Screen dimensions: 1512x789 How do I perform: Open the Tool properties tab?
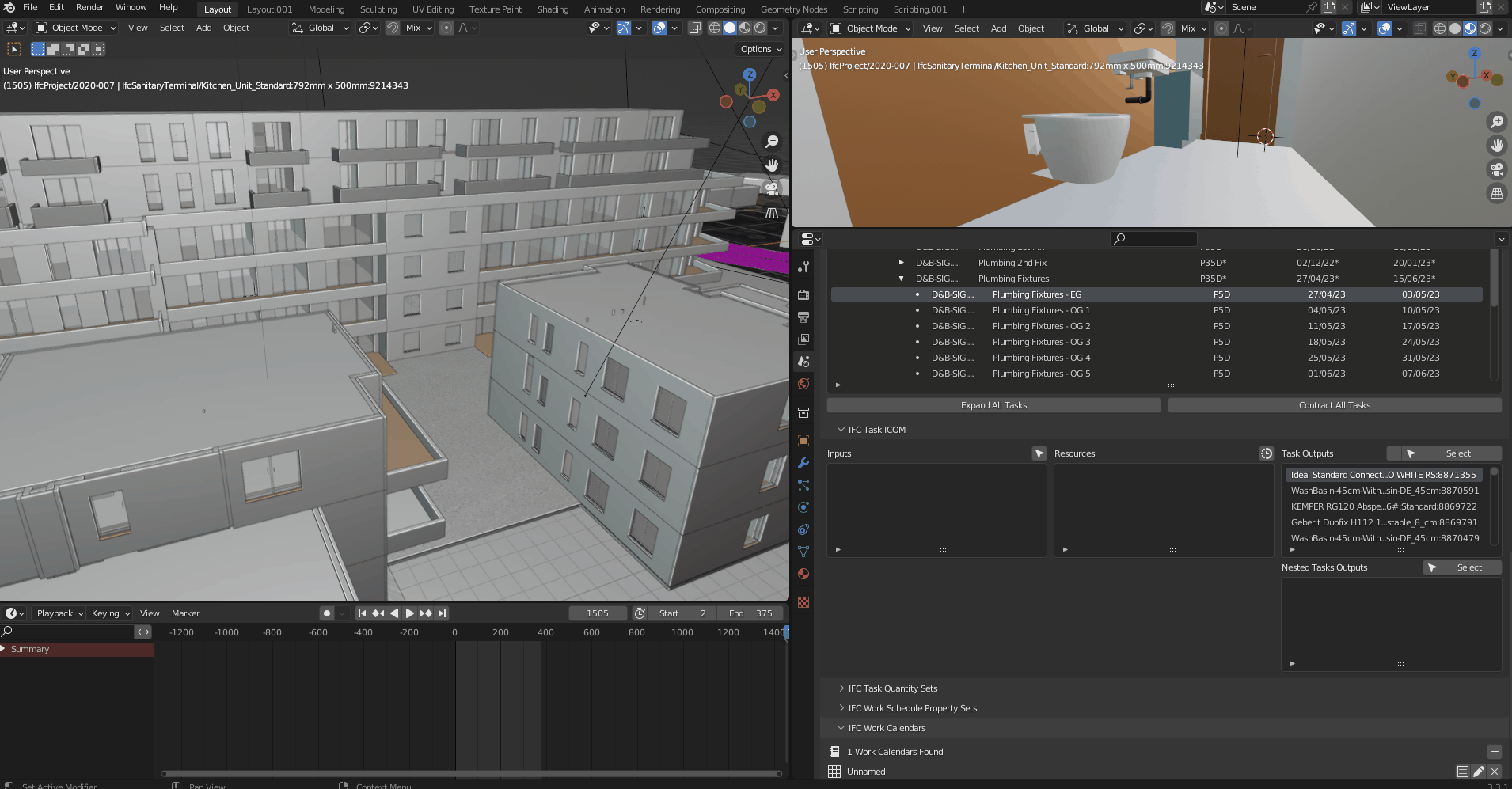(803, 267)
